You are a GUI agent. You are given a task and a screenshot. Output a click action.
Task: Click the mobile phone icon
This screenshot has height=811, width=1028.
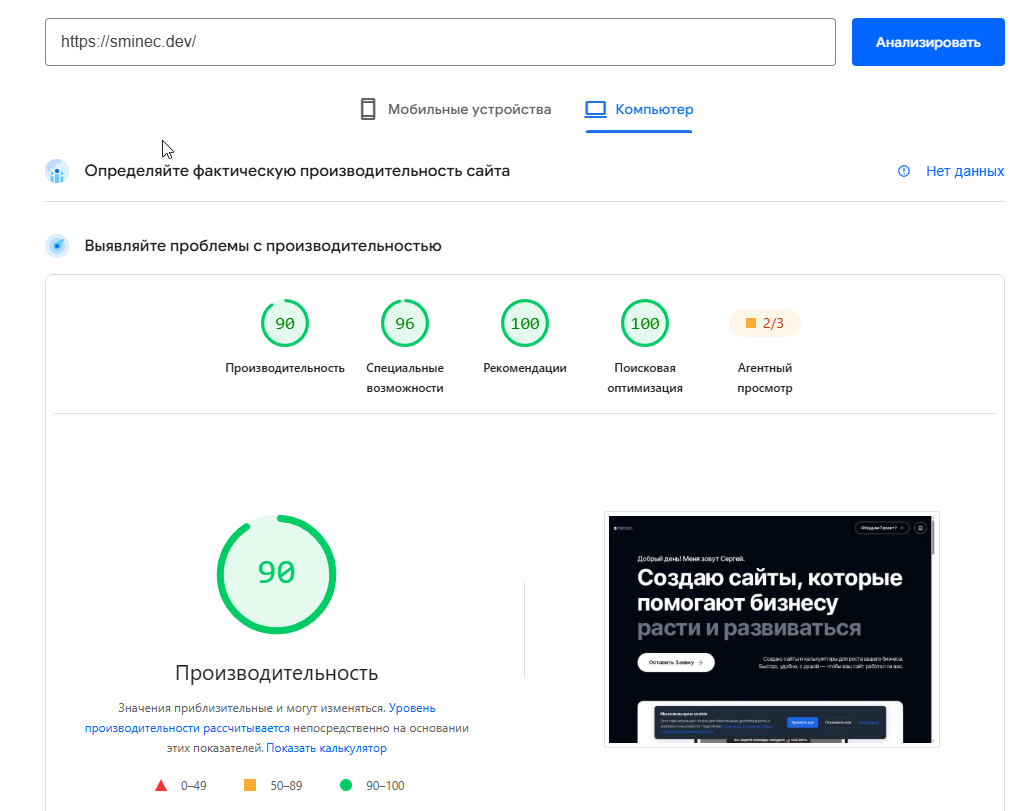click(x=368, y=109)
